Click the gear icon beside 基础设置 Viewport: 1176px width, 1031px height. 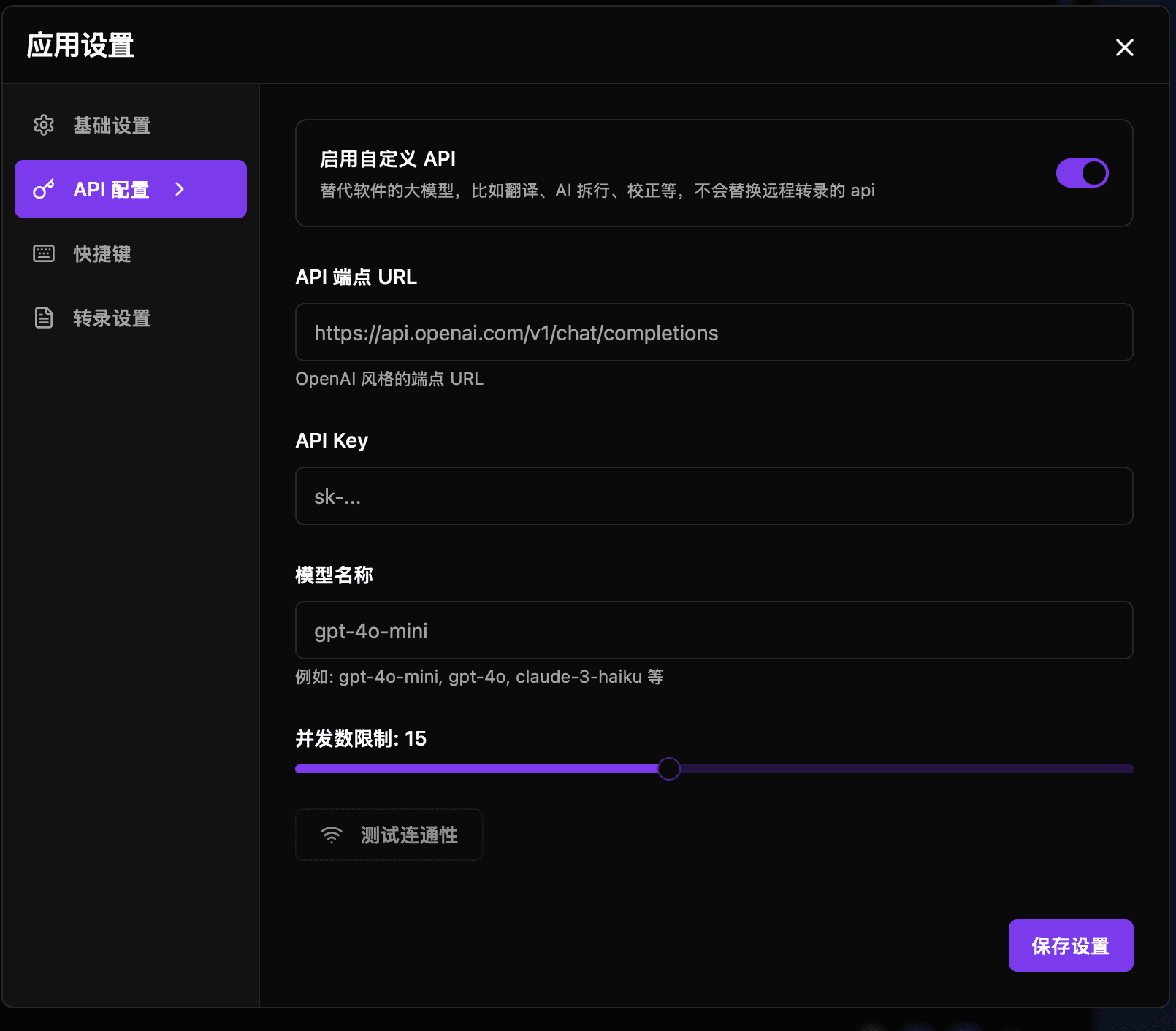[44, 126]
